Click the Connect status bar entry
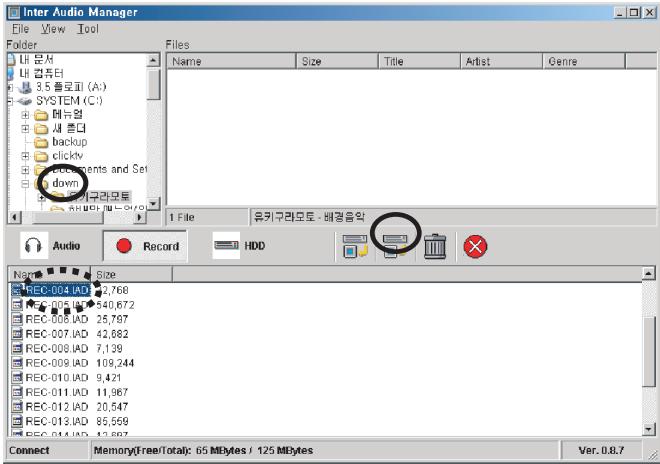This screenshot has width=660, height=464. [29, 451]
